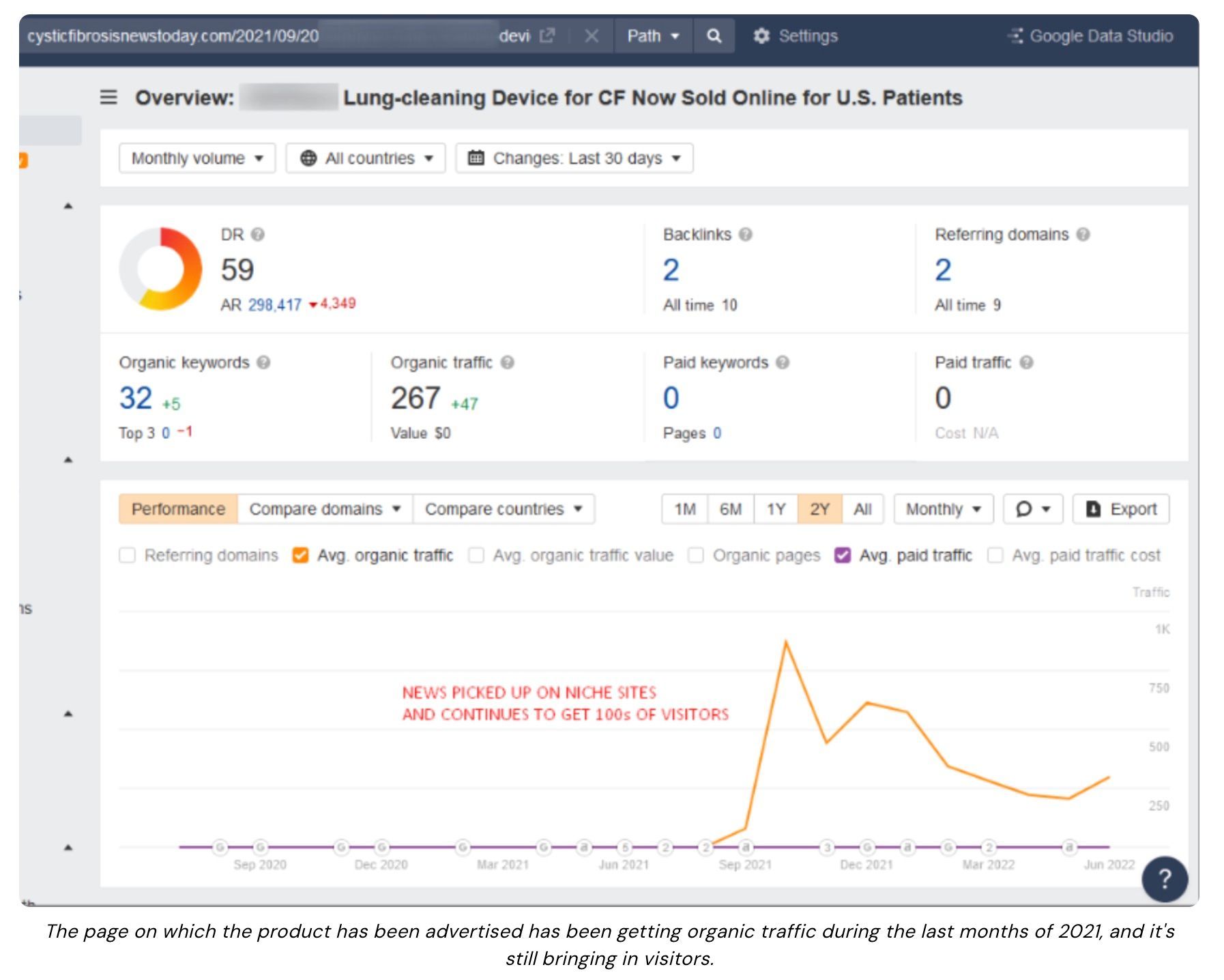The image size is (1224, 980).
Task: Expand the All countries dropdown
Action: click(366, 158)
